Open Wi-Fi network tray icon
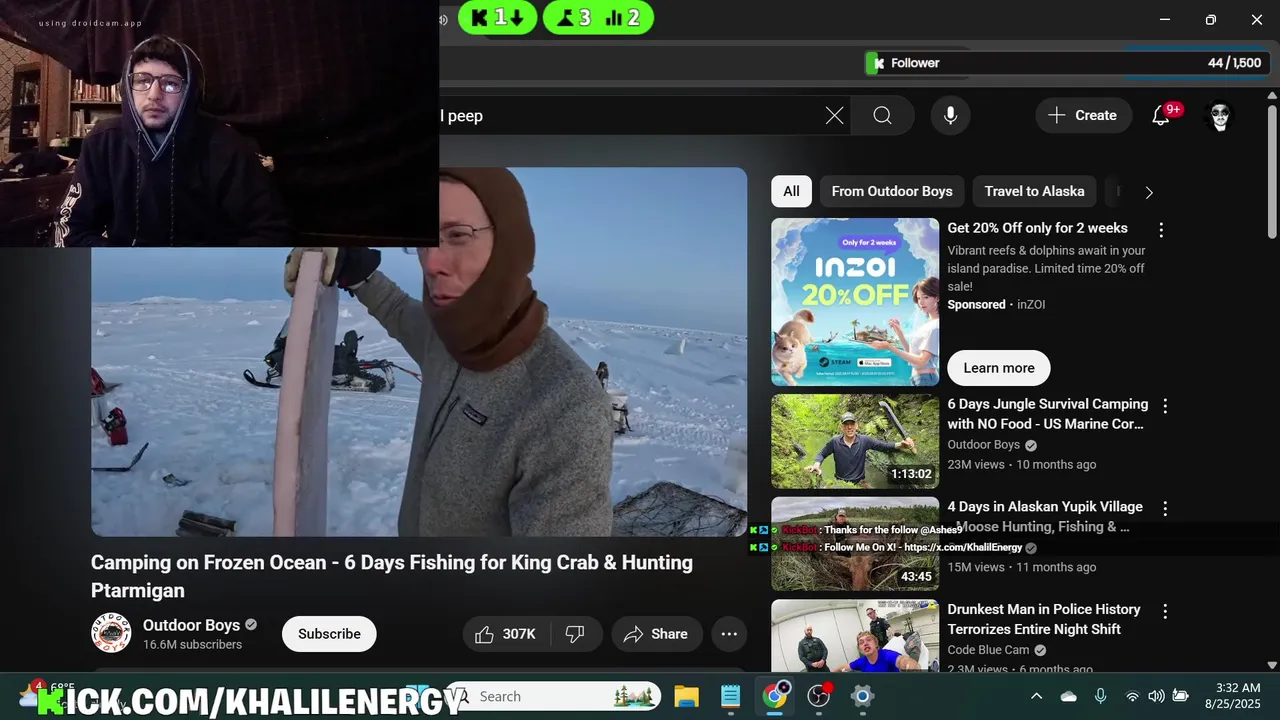Screen dimensions: 1280x720 (1132, 696)
